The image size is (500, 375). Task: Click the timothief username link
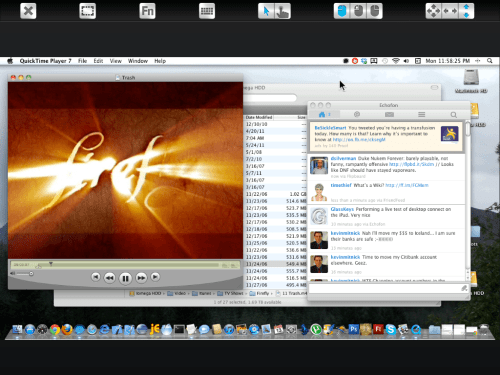341,185
